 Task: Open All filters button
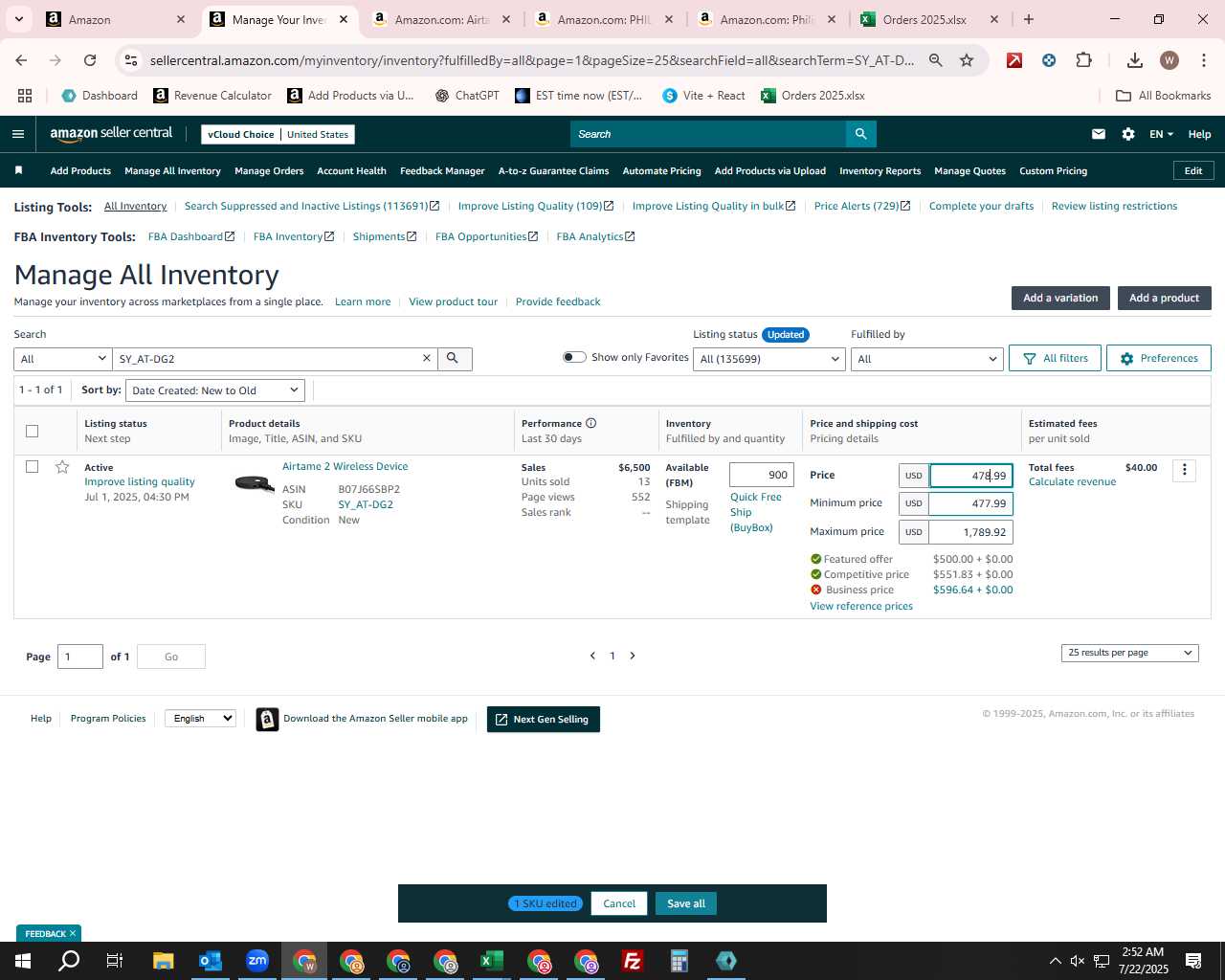click(x=1055, y=358)
